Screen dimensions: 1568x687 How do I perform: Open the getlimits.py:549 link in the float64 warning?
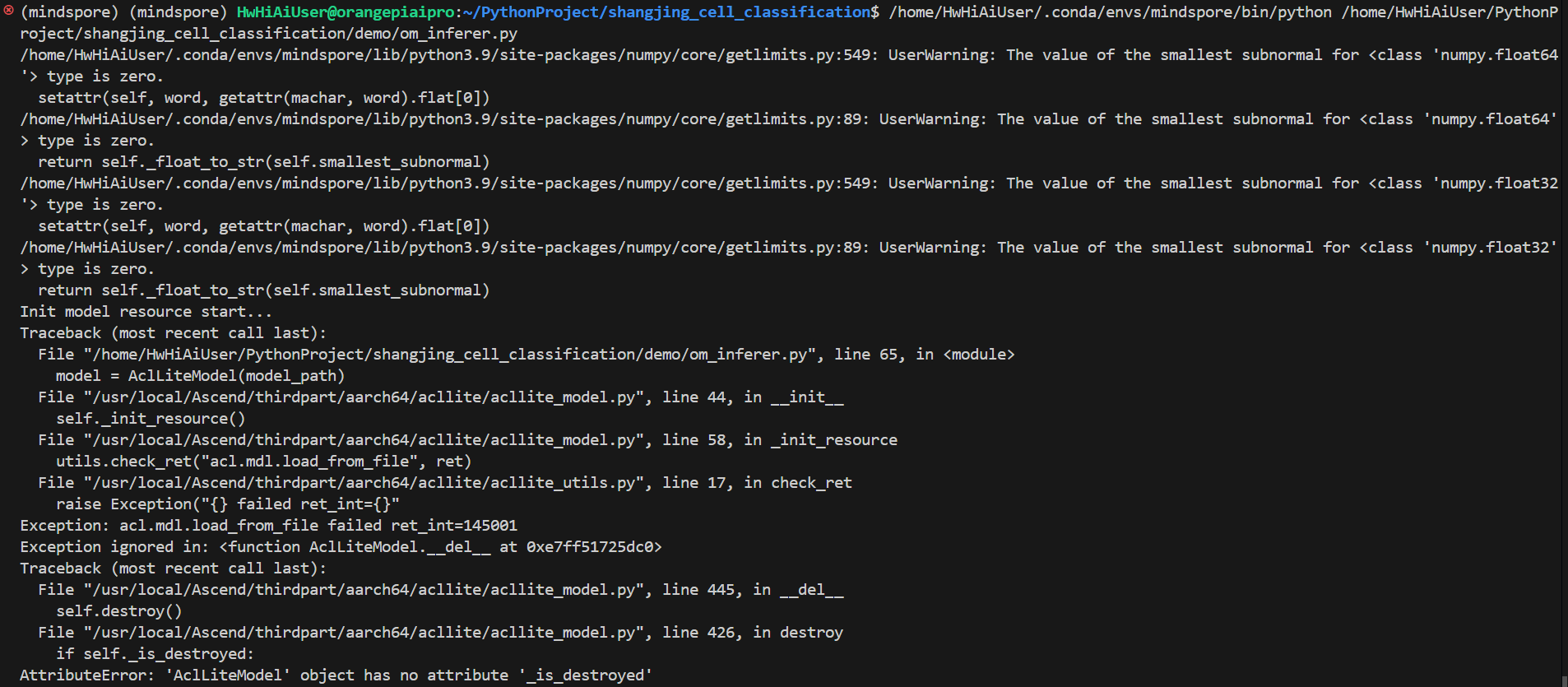[x=448, y=55]
